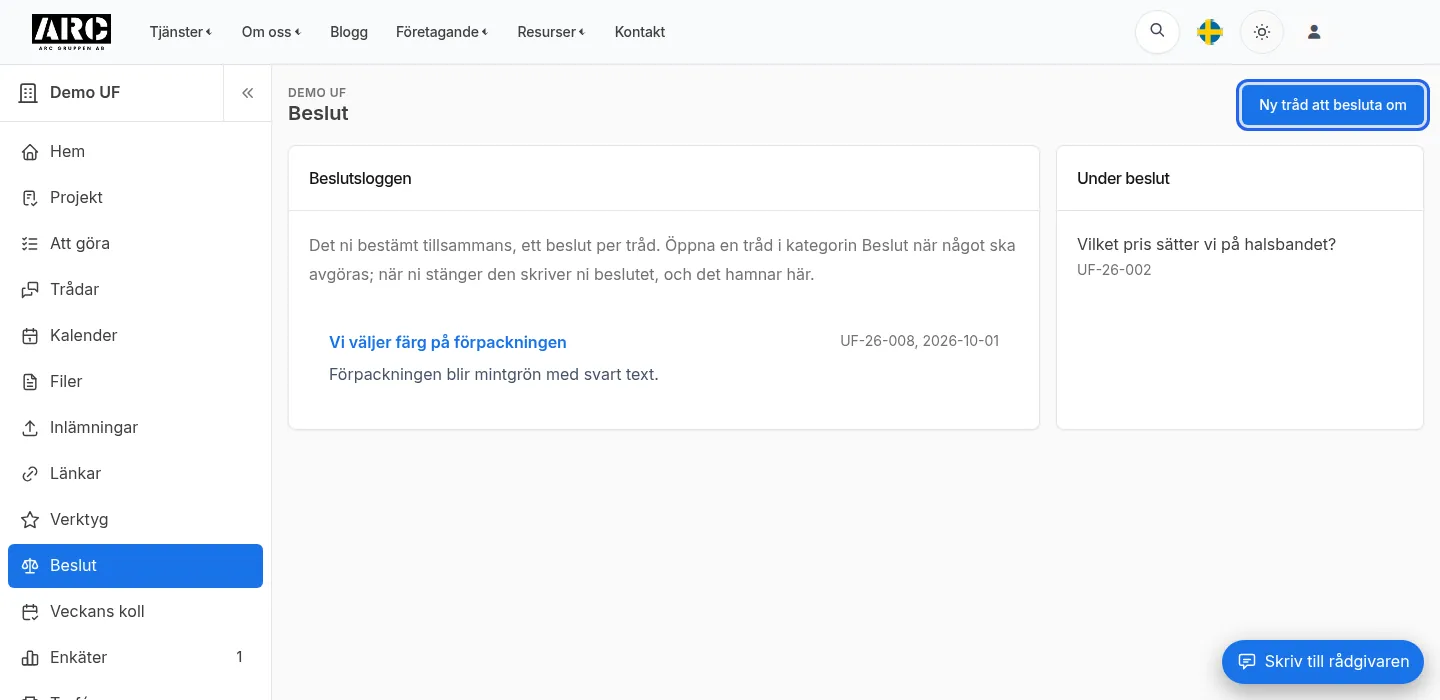The width and height of the screenshot is (1440, 700).
Task: Click the Enkäter bar chart icon
Action: pyautogui.click(x=30, y=658)
